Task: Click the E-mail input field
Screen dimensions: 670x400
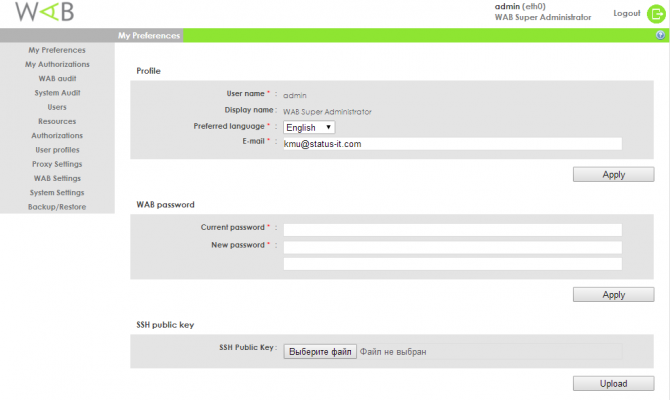Action: [453, 144]
